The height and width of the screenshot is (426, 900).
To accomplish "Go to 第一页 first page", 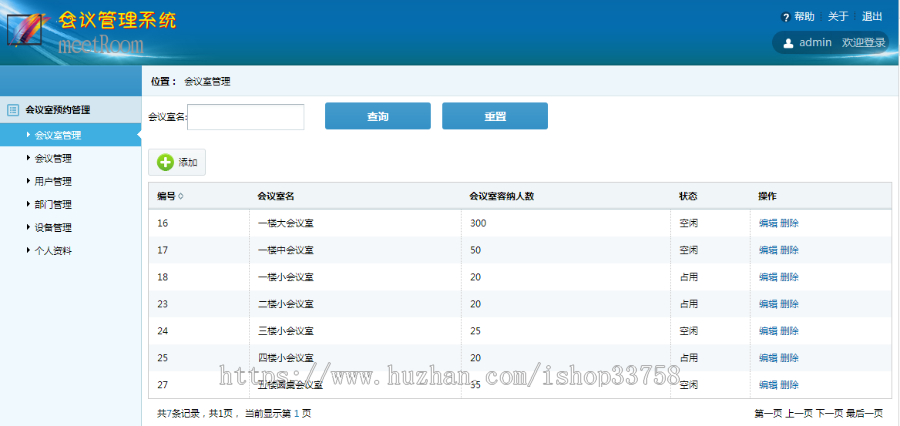I will click(x=769, y=413).
